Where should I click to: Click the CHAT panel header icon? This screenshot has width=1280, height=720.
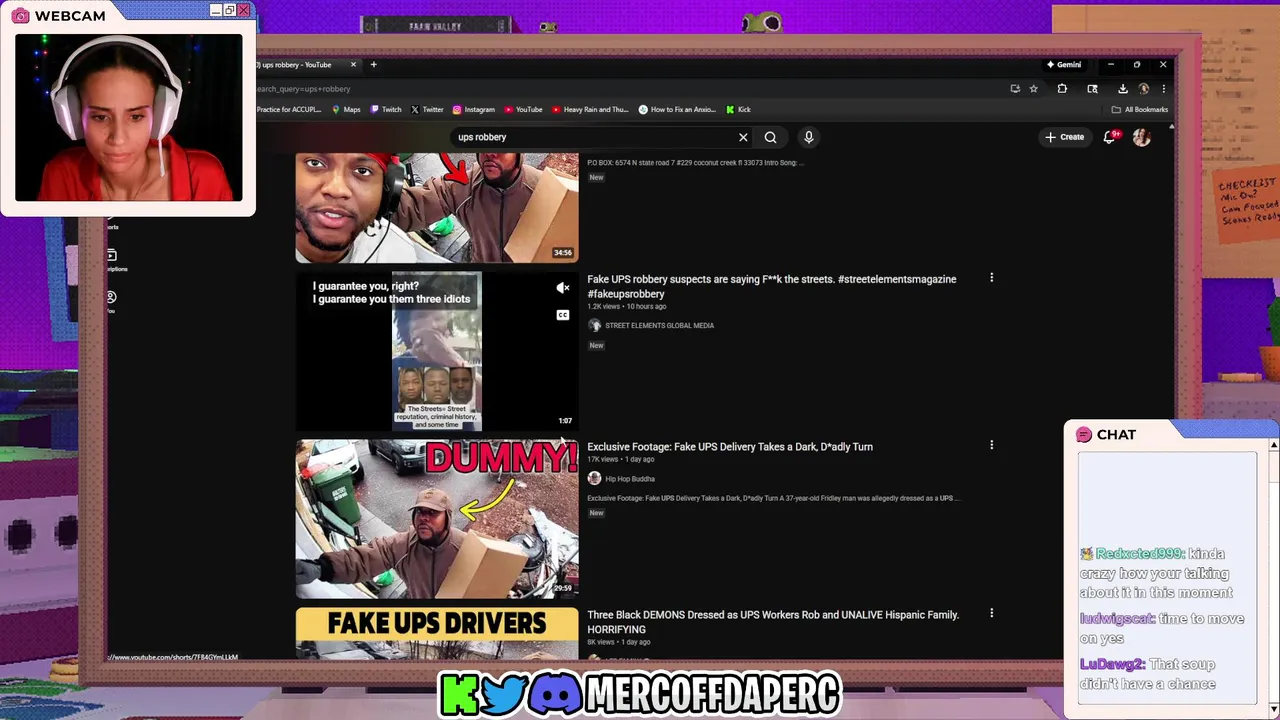pyautogui.click(x=1084, y=435)
